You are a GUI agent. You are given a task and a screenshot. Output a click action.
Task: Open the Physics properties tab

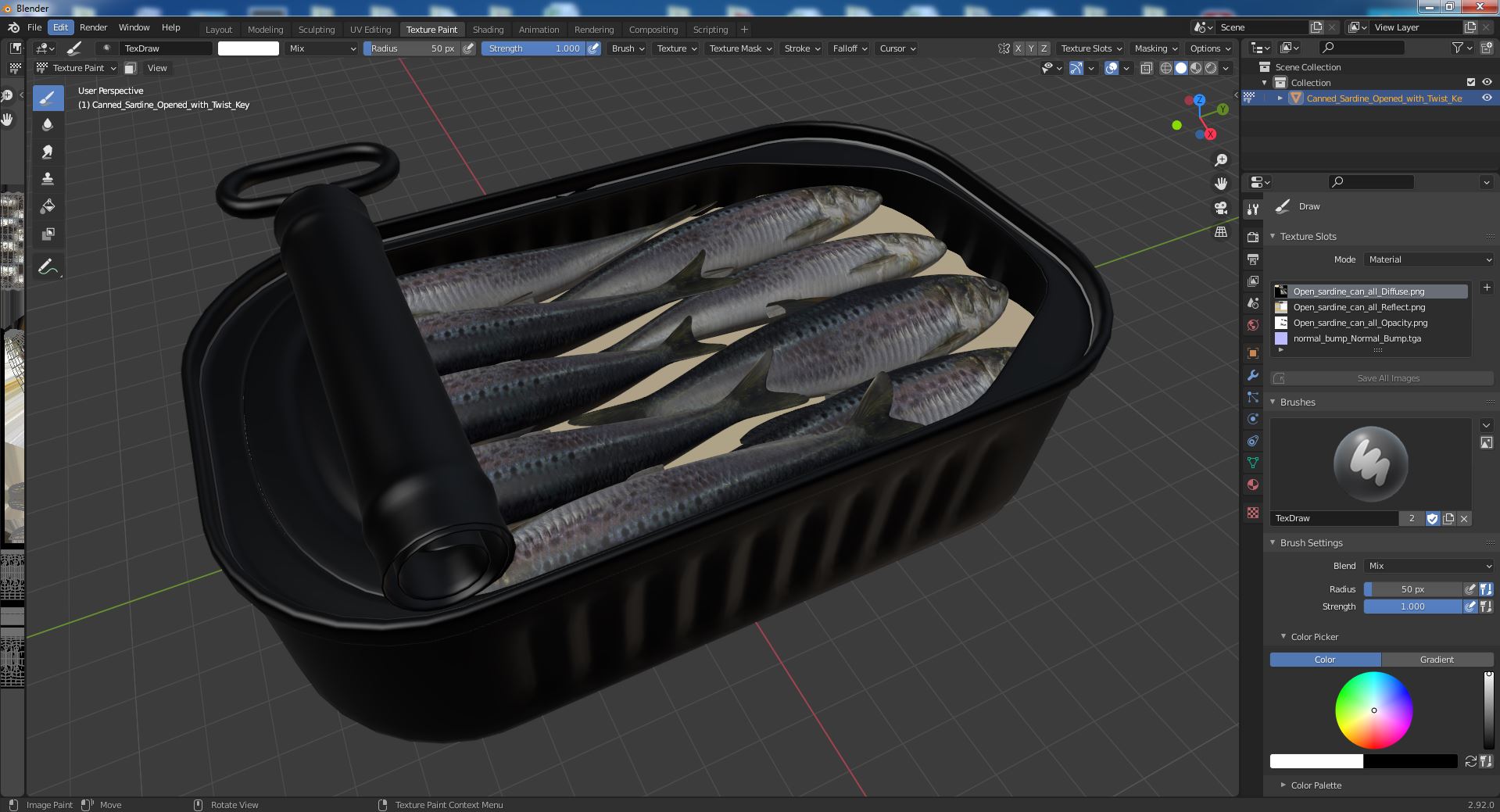(1253, 419)
